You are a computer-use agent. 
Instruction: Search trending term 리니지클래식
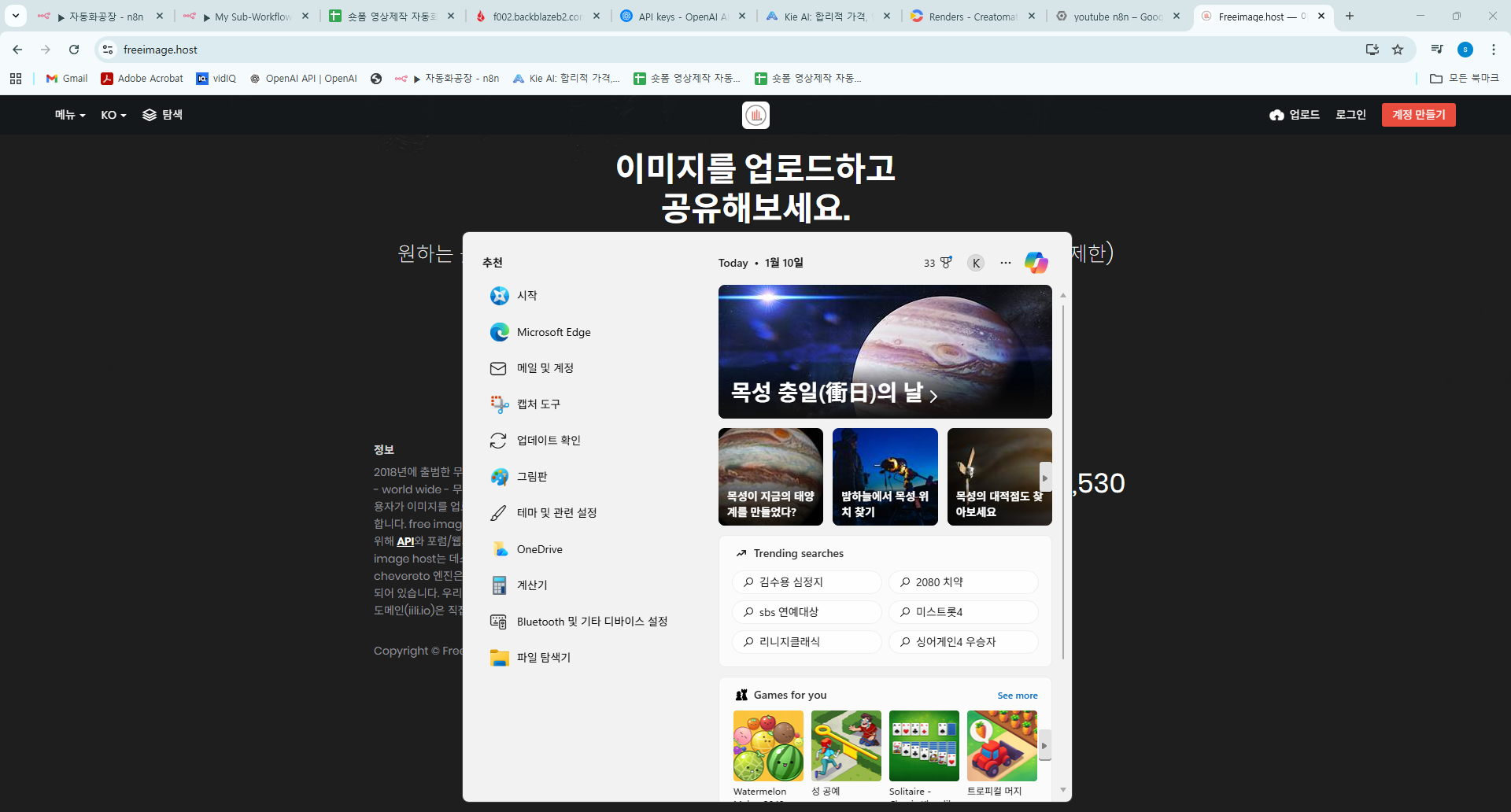coord(807,642)
